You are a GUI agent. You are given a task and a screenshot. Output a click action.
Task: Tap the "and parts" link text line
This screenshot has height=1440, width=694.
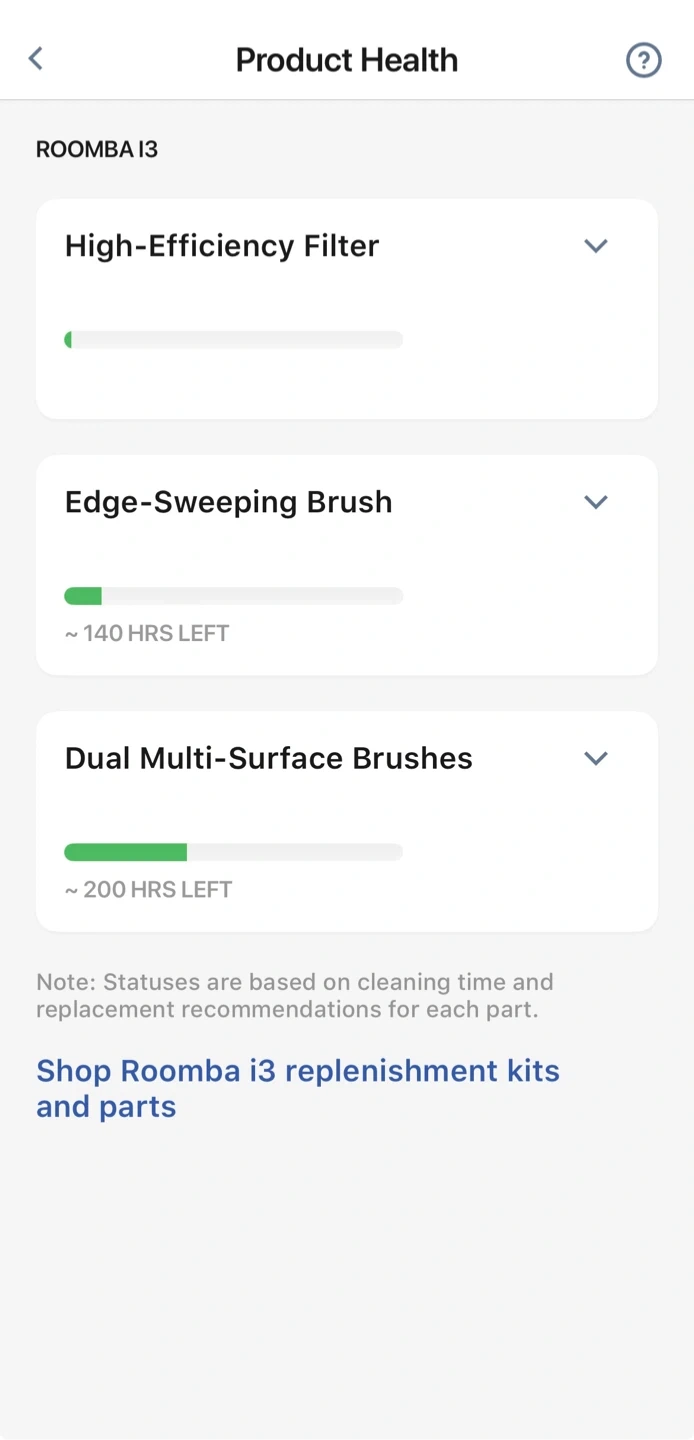pyautogui.click(x=106, y=1107)
